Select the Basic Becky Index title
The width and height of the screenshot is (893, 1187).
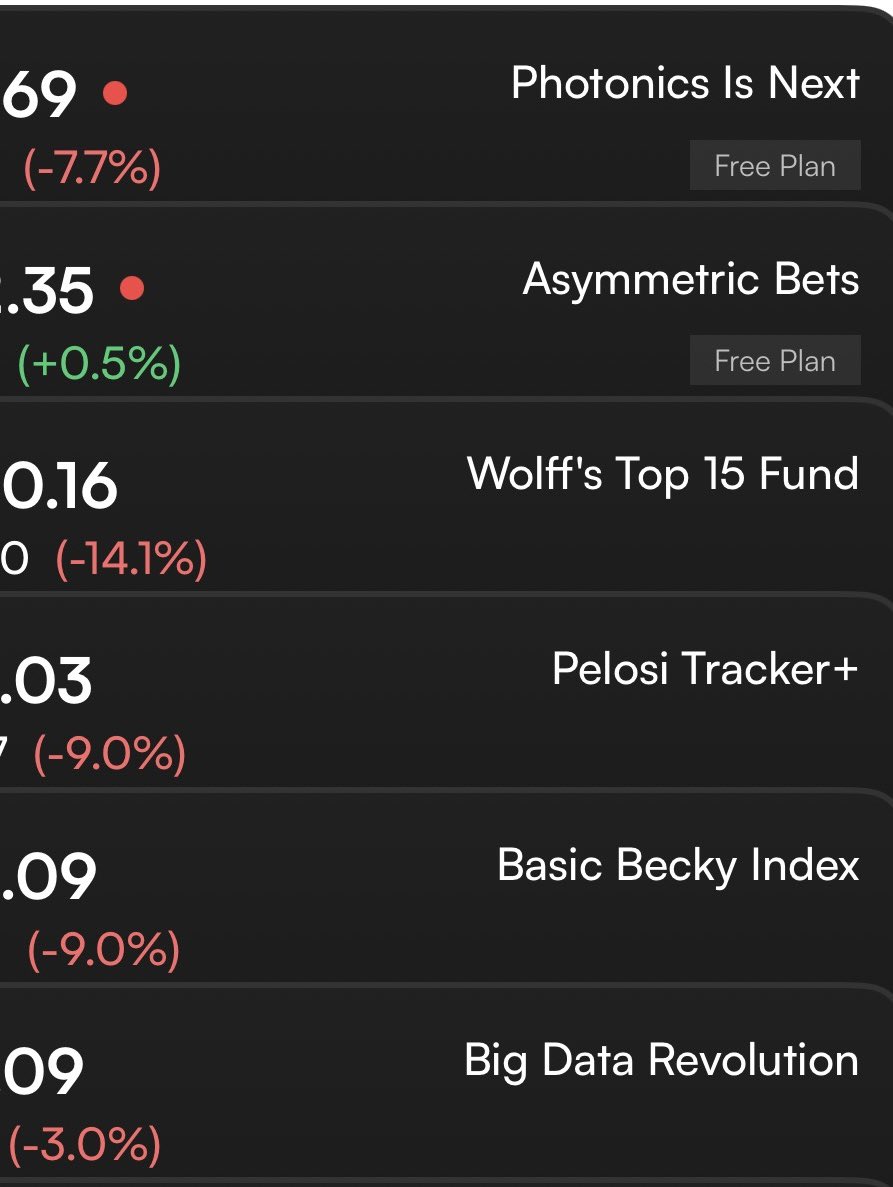[x=678, y=865]
